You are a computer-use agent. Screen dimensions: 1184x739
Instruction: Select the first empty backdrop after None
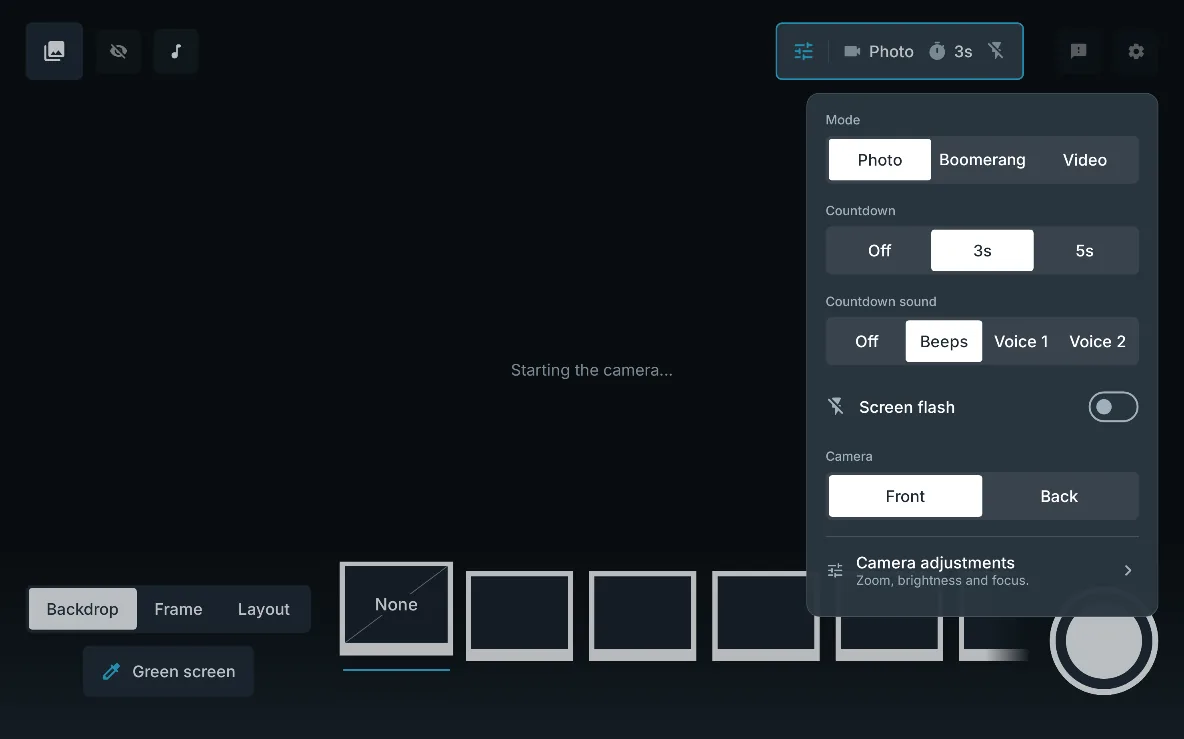(520, 615)
